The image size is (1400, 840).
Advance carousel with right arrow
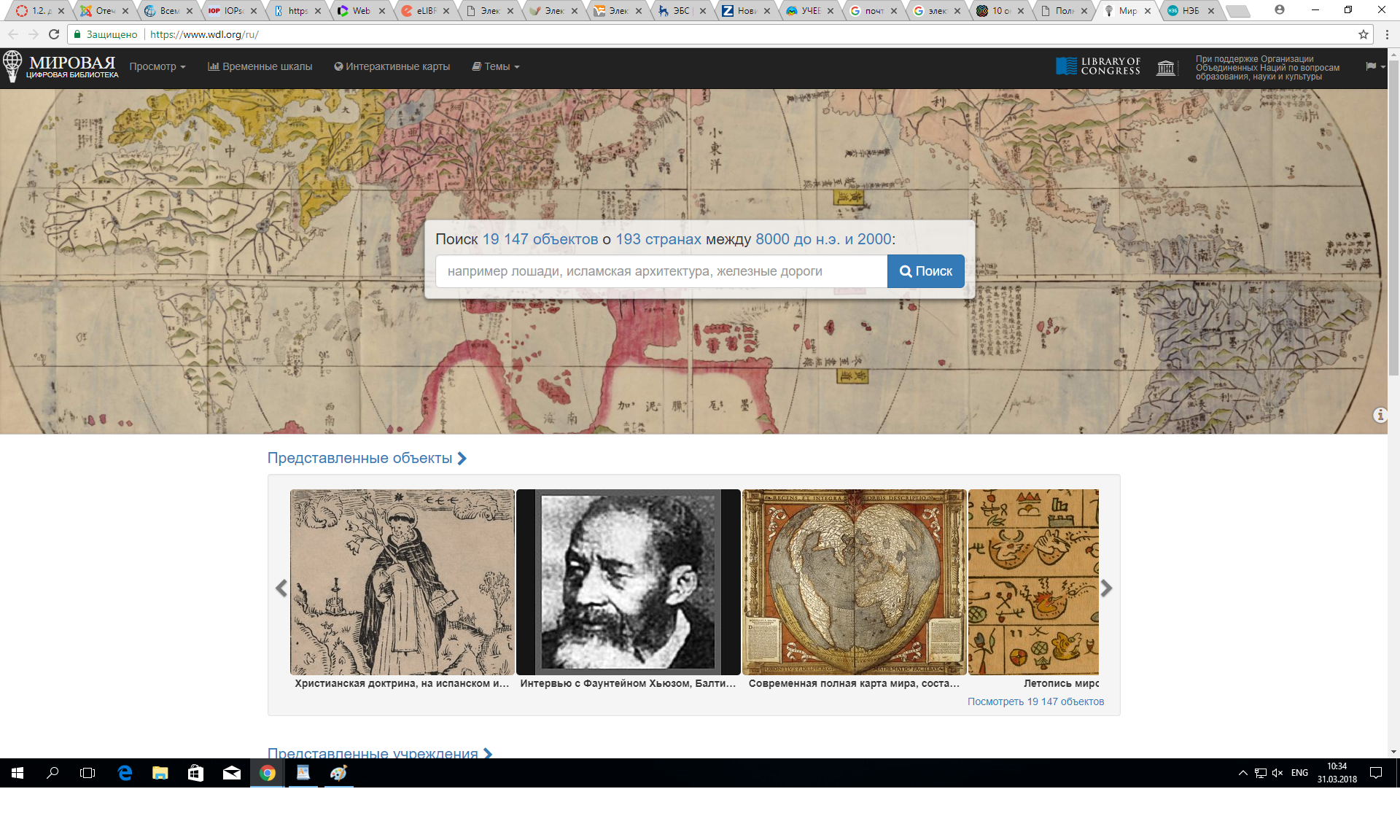click(1106, 588)
